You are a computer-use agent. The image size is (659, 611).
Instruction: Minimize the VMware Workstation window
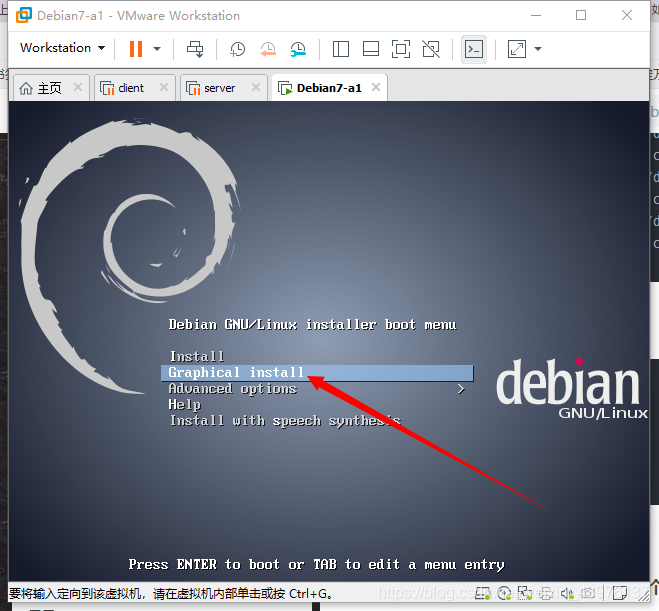[536, 16]
